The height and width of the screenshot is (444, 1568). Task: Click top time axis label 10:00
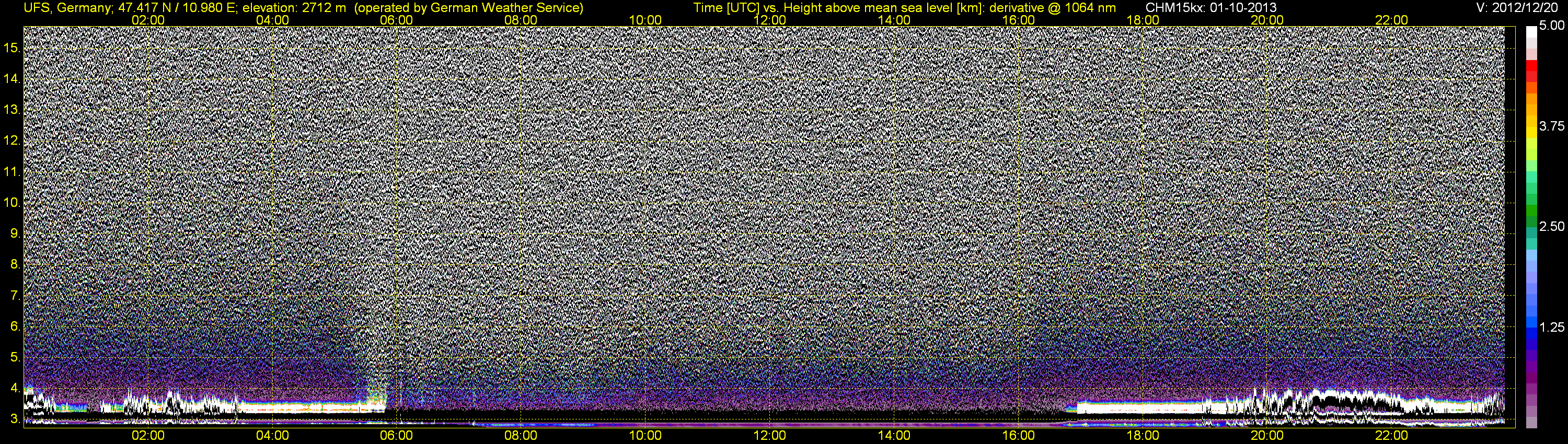pos(645,20)
